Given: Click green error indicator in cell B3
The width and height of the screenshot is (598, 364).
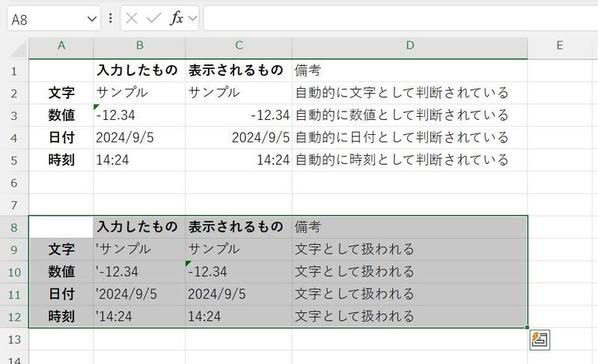Looking at the screenshot, I should 96,107.
